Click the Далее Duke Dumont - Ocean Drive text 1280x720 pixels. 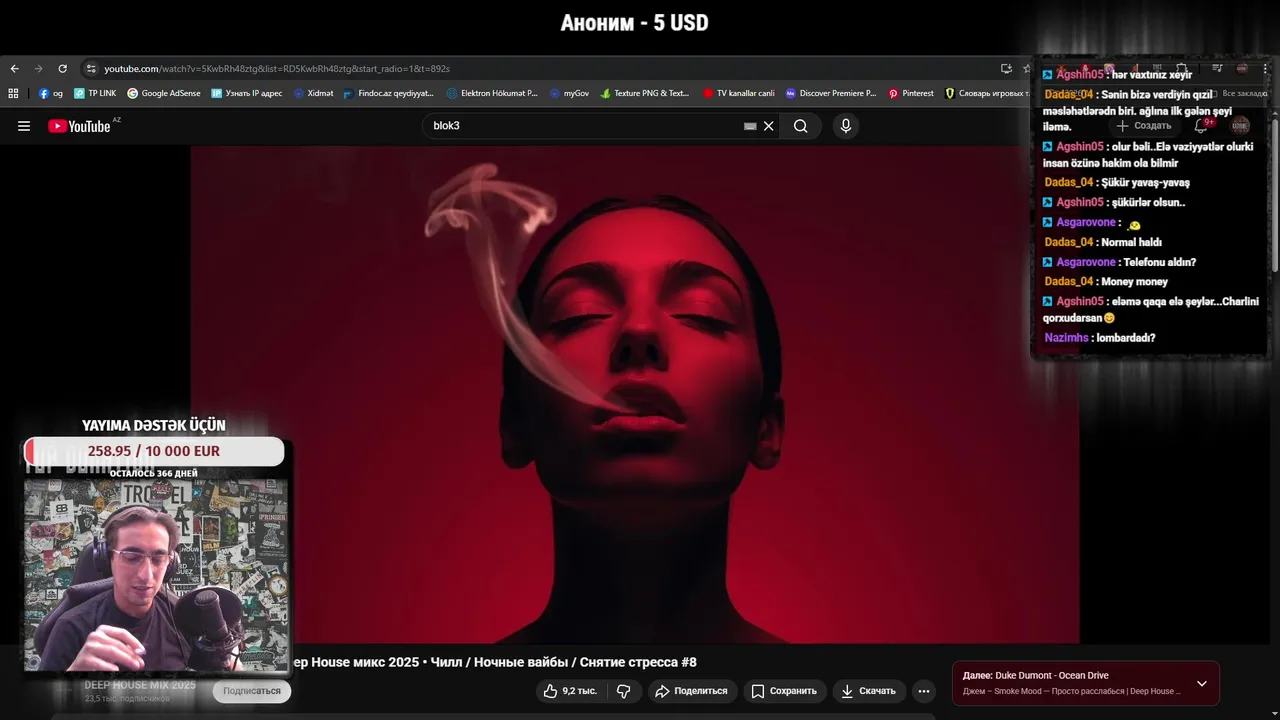click(x=1035, y=676)
